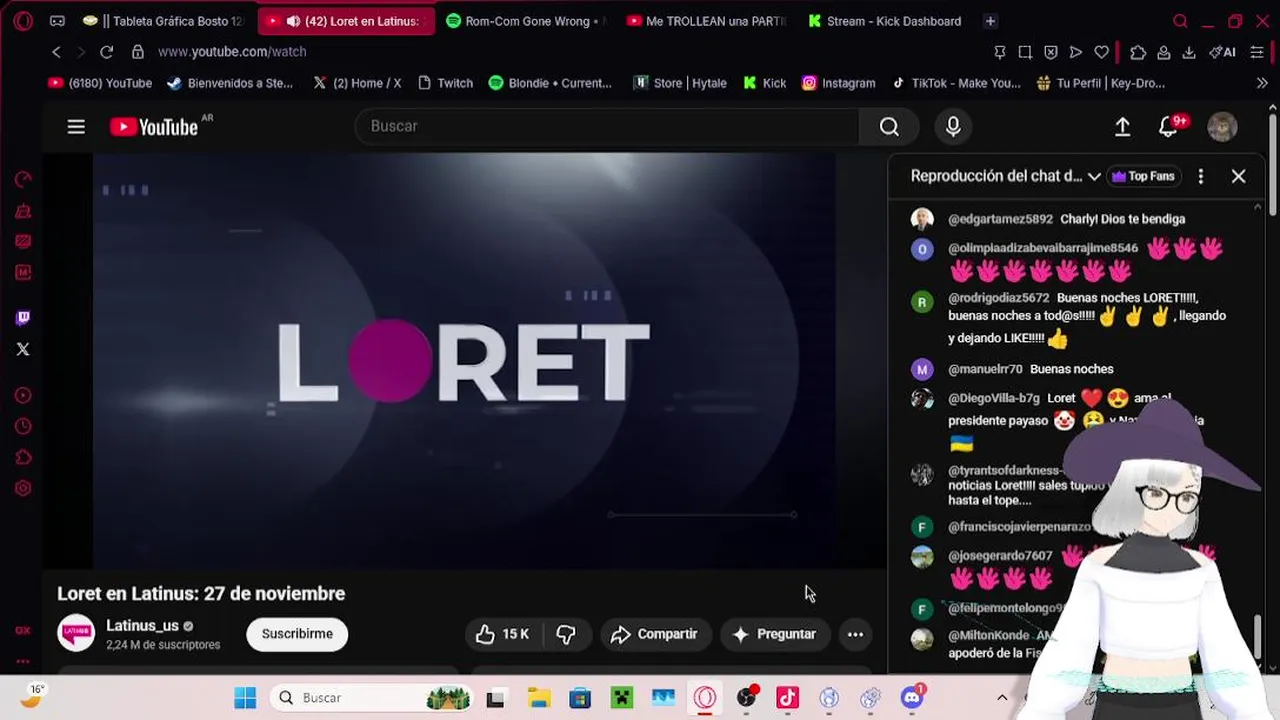Like the video with thumbs up

[x=502, y=634]
